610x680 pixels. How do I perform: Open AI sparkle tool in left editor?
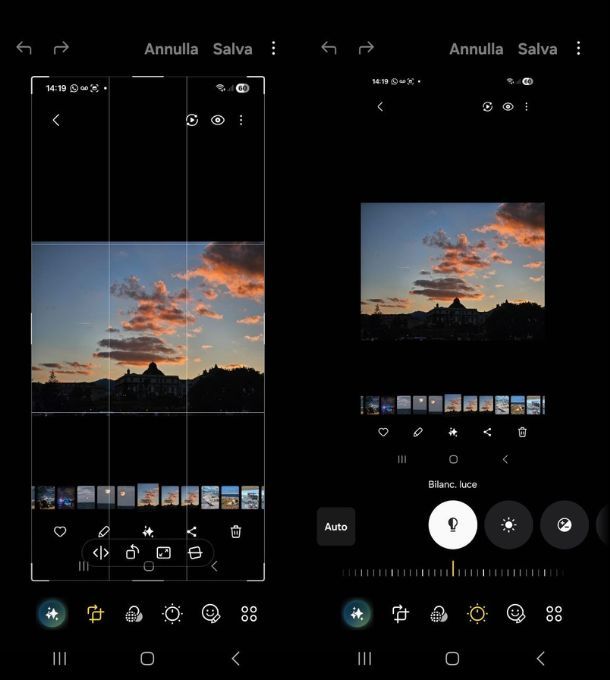click(52, 614)
